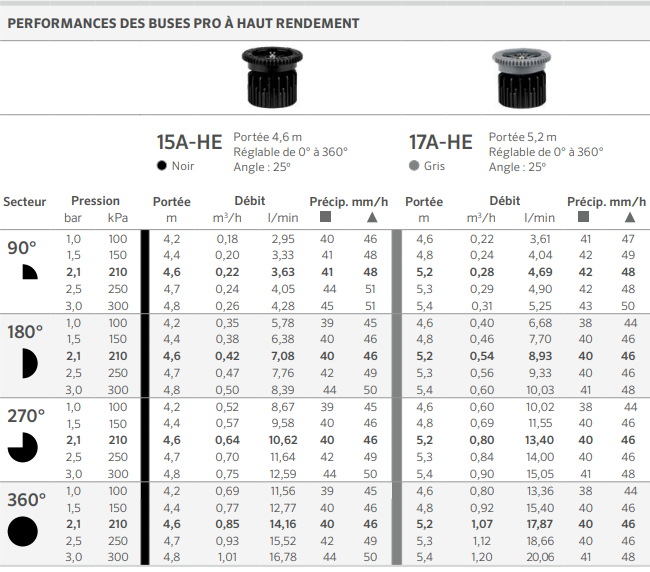Click the Pression column header
Viewport: 650px width, 572px height.
pos(95,201)
